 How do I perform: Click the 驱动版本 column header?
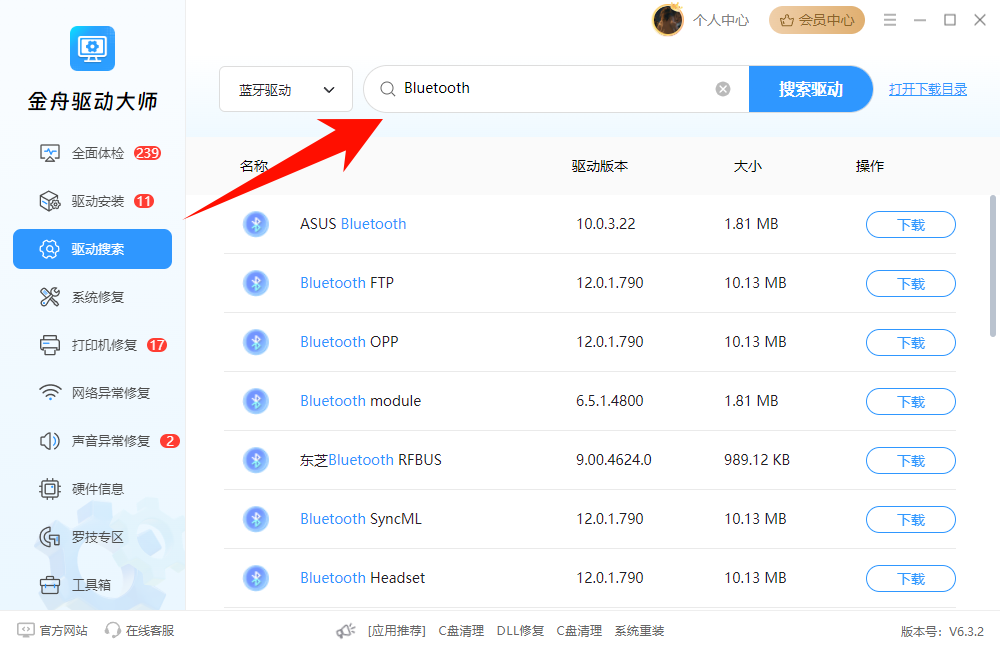click(x=599, y=166)
